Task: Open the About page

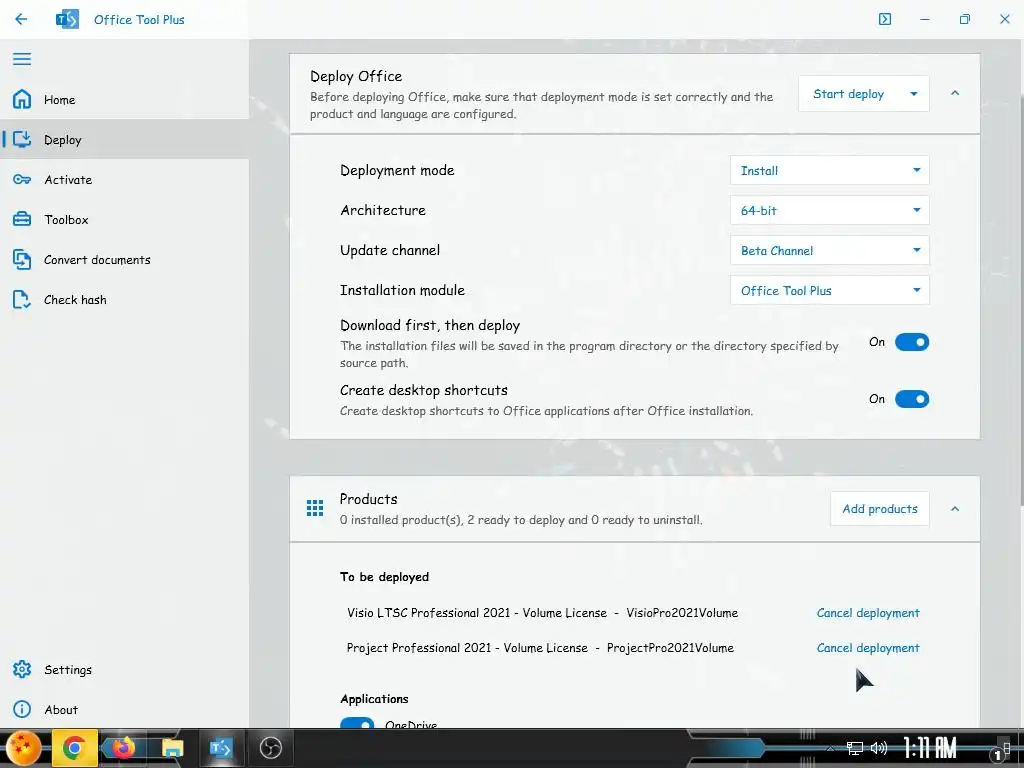Action: point(61,709)
